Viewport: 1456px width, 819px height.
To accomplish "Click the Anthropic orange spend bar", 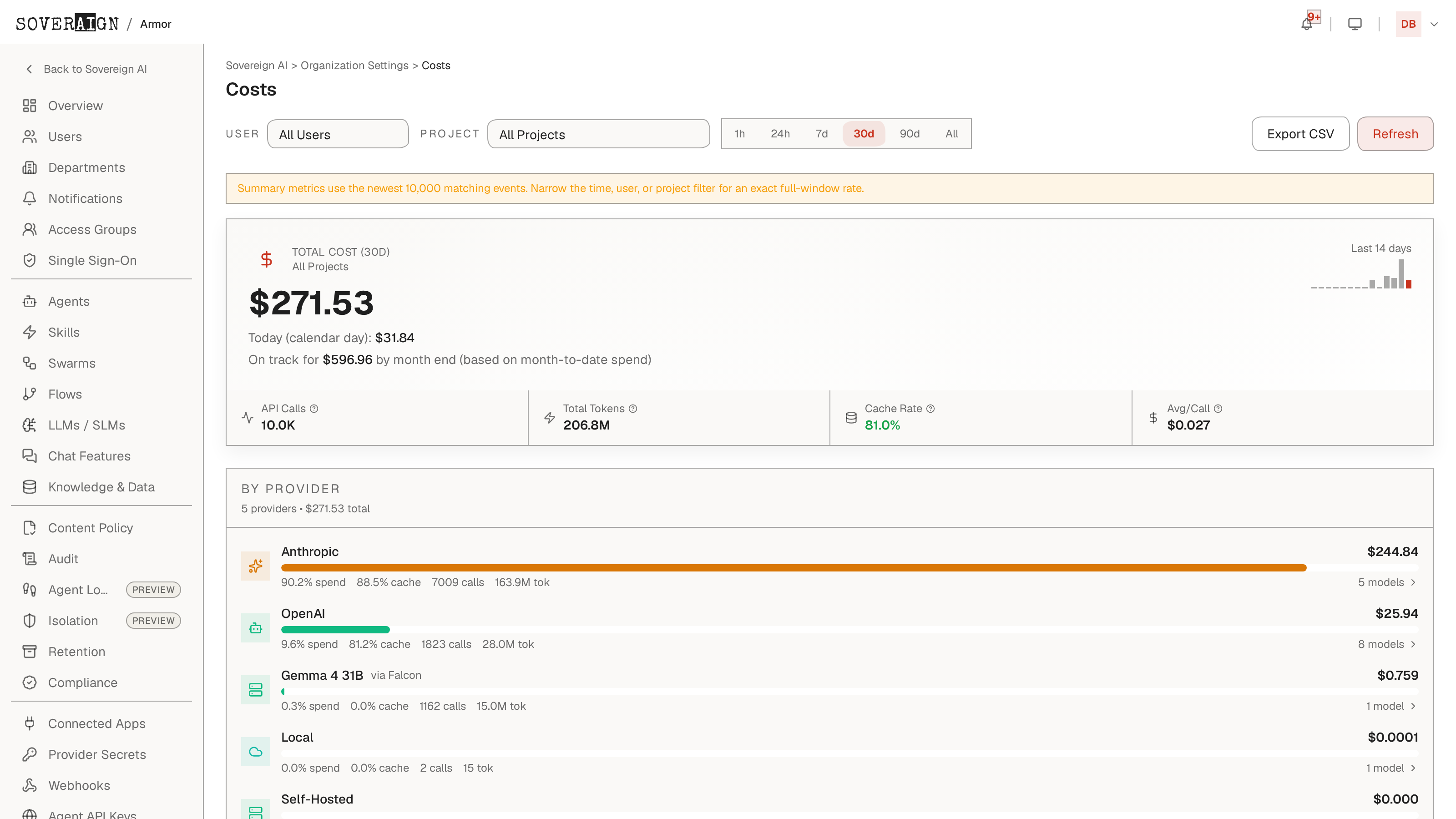I will click(x=794, y=567).
